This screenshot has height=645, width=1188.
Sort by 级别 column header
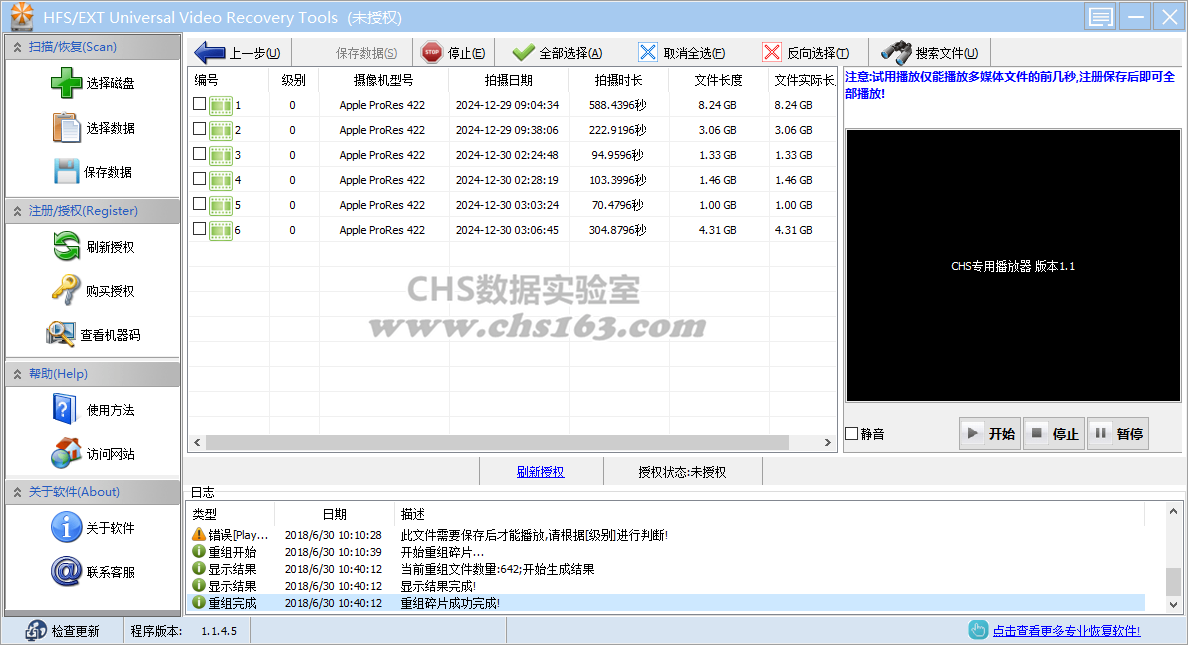(x=293, y=80)
